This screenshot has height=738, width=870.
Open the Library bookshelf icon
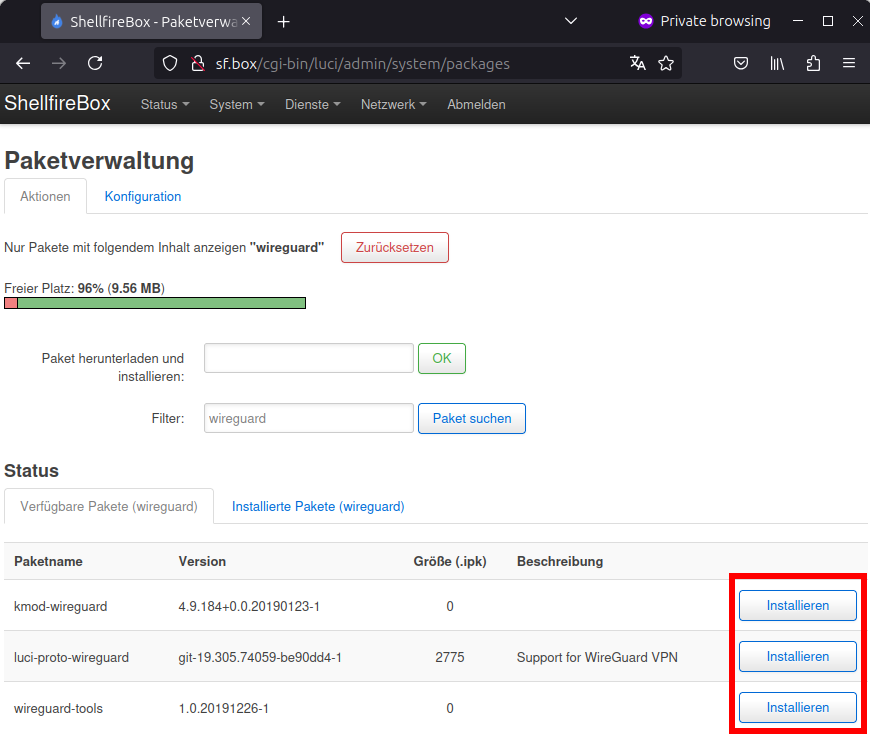pos(777,63)
